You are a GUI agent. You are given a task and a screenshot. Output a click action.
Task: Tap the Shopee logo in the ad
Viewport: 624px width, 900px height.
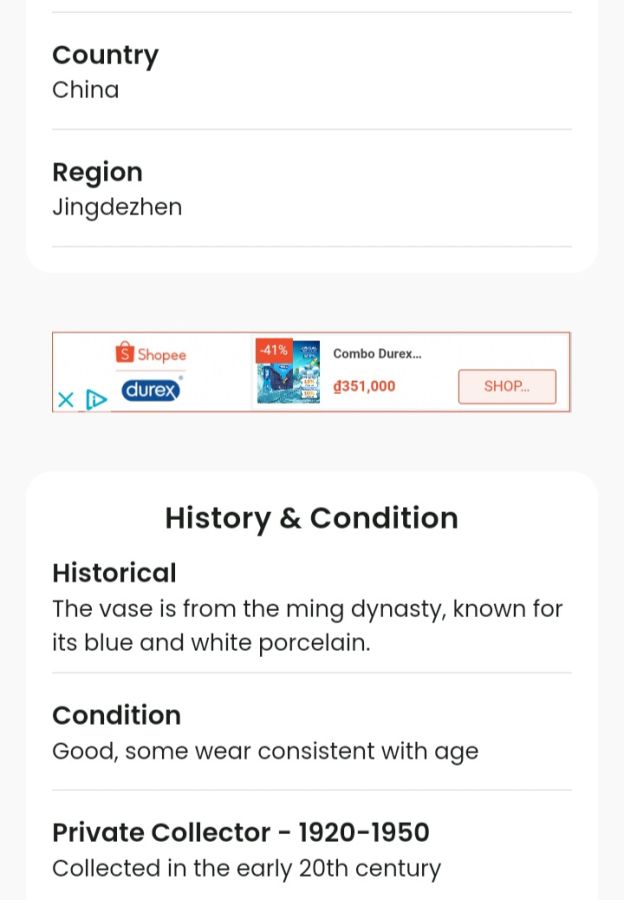pyautogui.click(x=150, y=353)
